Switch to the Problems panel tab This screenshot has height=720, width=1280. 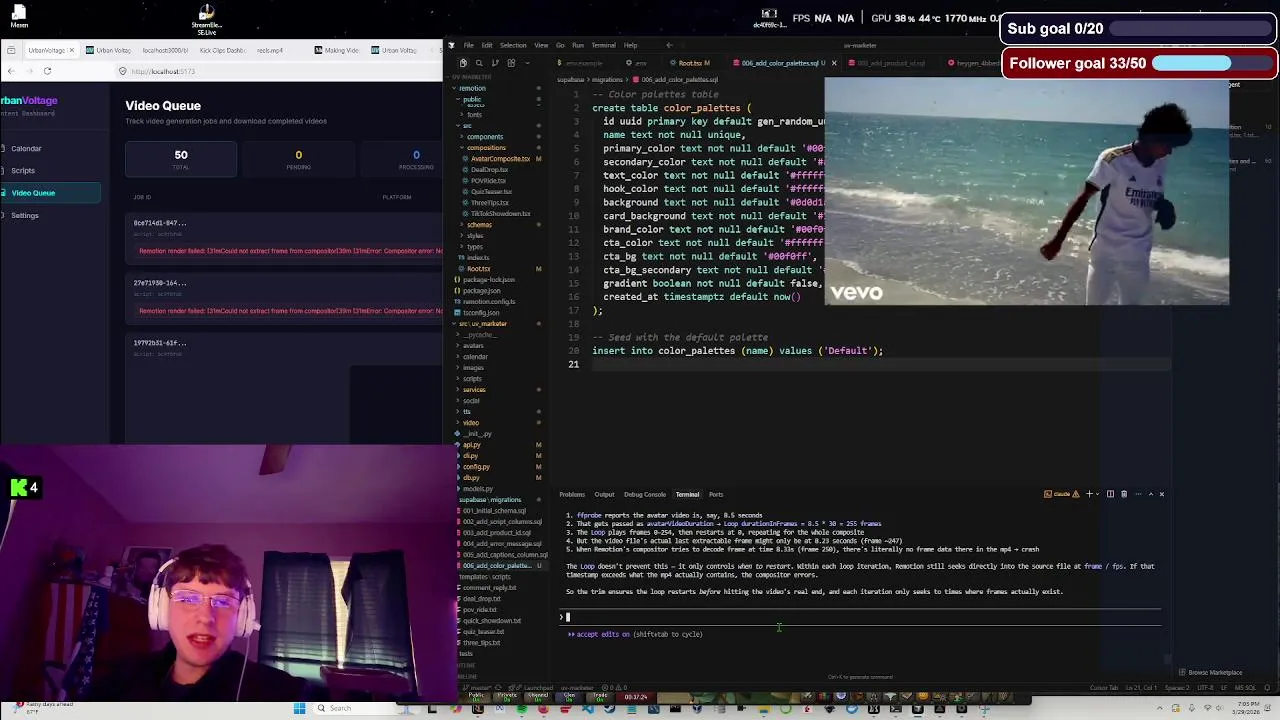coord(572,495)
